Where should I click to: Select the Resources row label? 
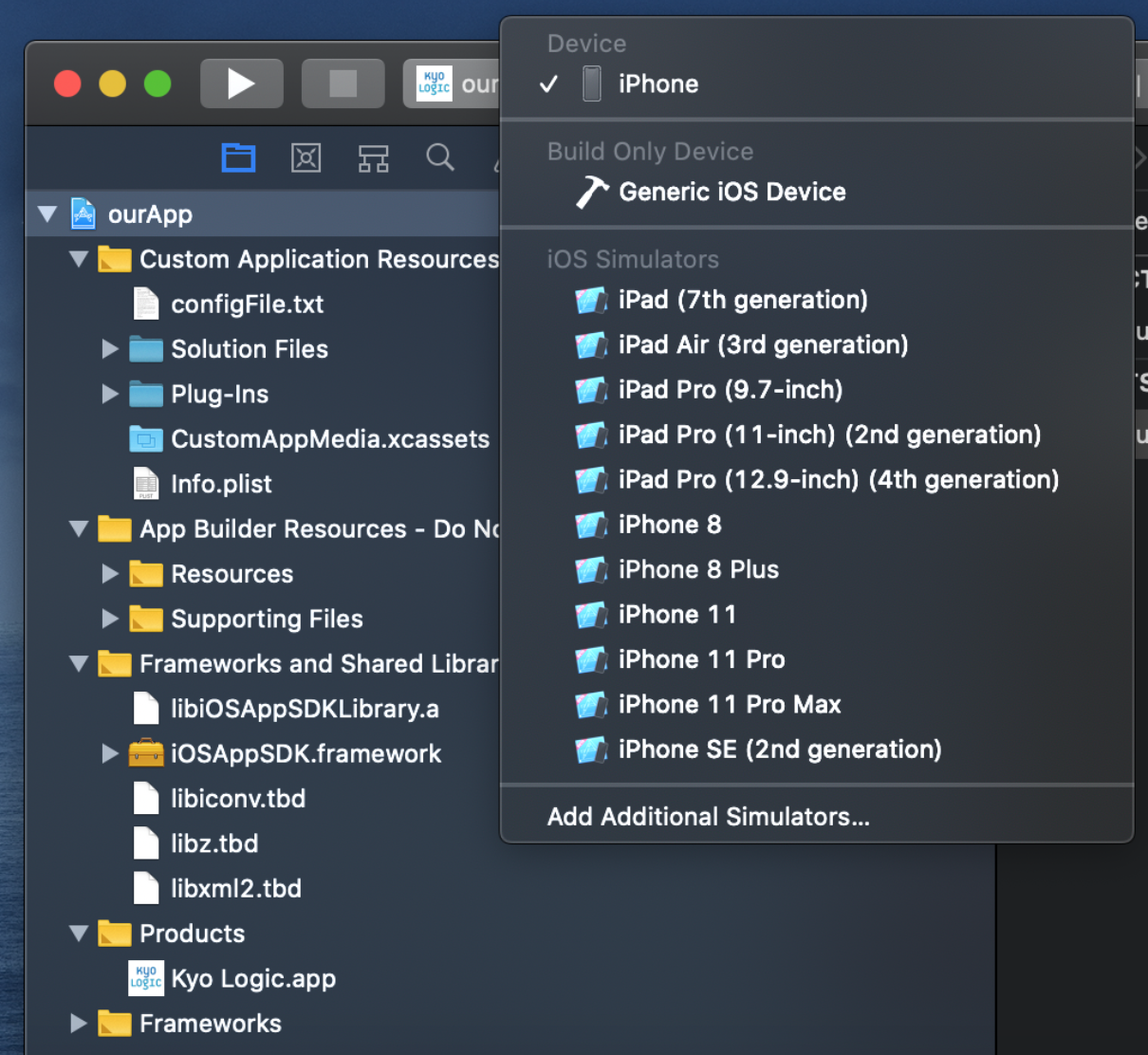tap(232, 574)
